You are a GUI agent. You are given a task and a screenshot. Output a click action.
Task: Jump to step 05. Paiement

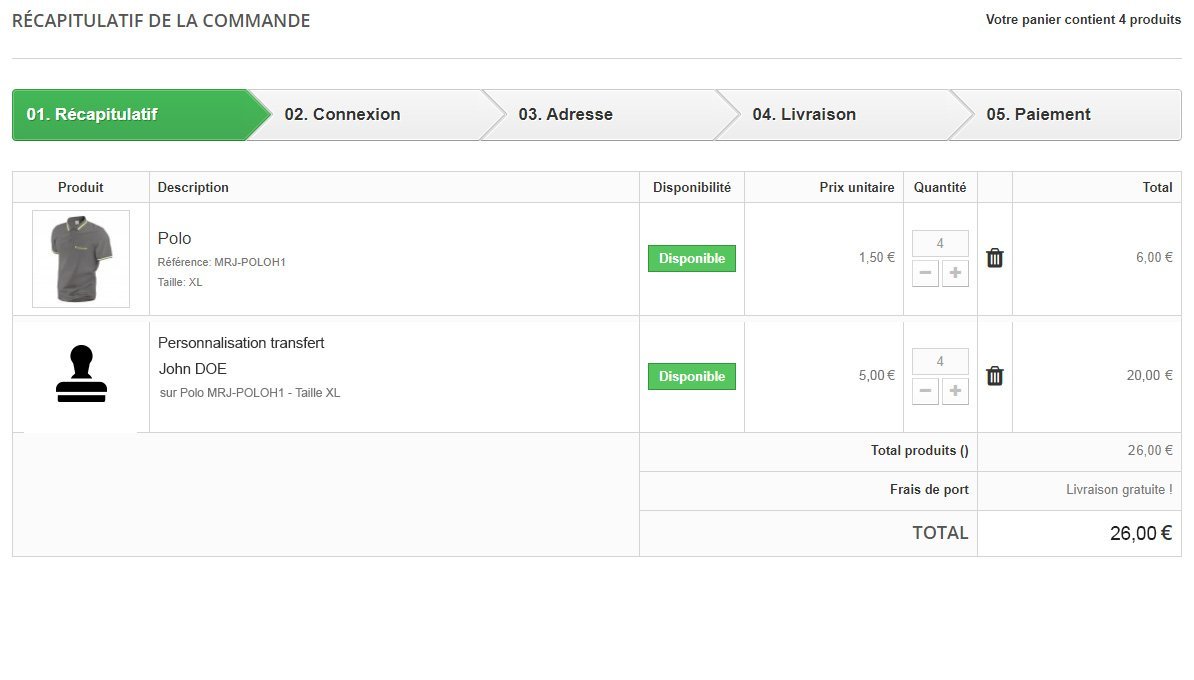click(1039, 114)
